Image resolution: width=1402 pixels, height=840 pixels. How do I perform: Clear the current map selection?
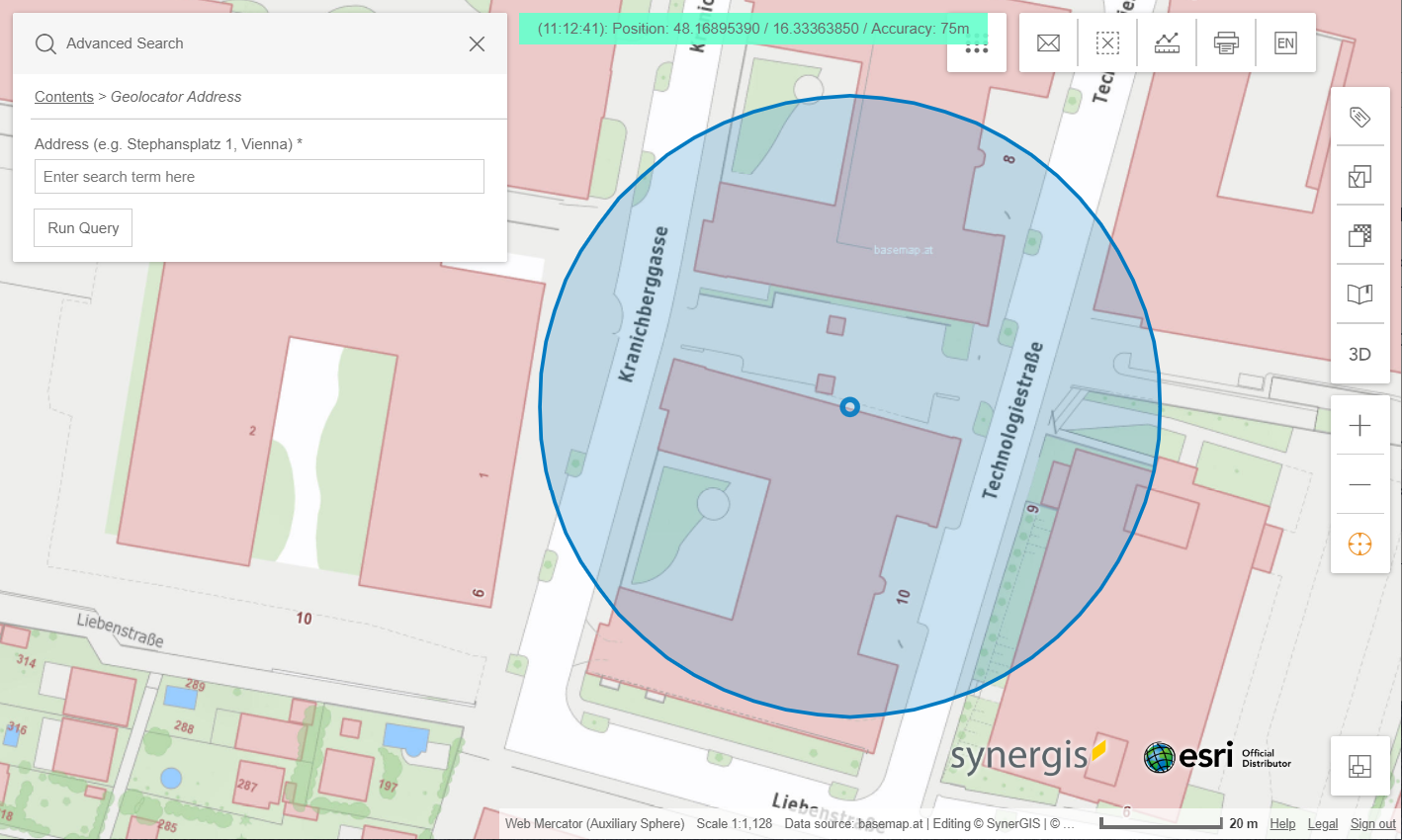coord(1107,42)
